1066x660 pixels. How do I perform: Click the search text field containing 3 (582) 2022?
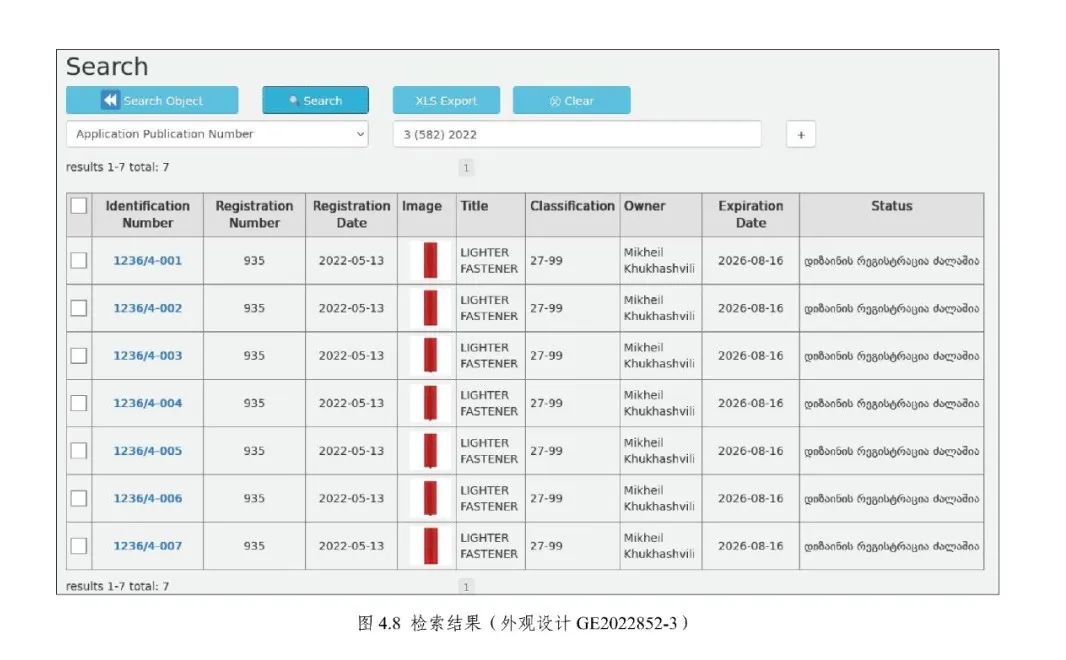pyautogui.click(x=576, y=134)
